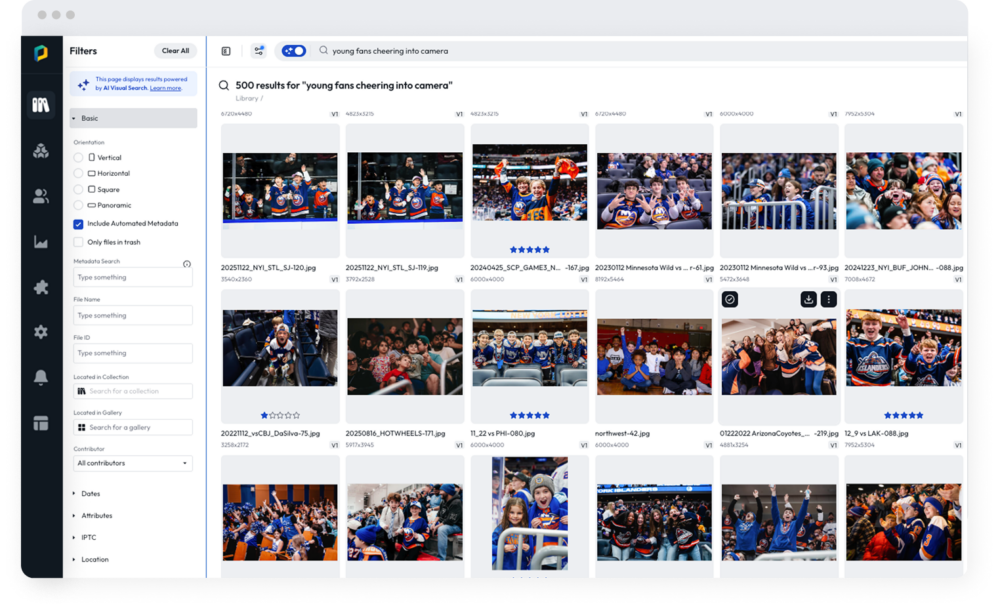Open the settings gear in the sidebar
This screenshot has height=610, width=1000.
(x=41, y=332)
